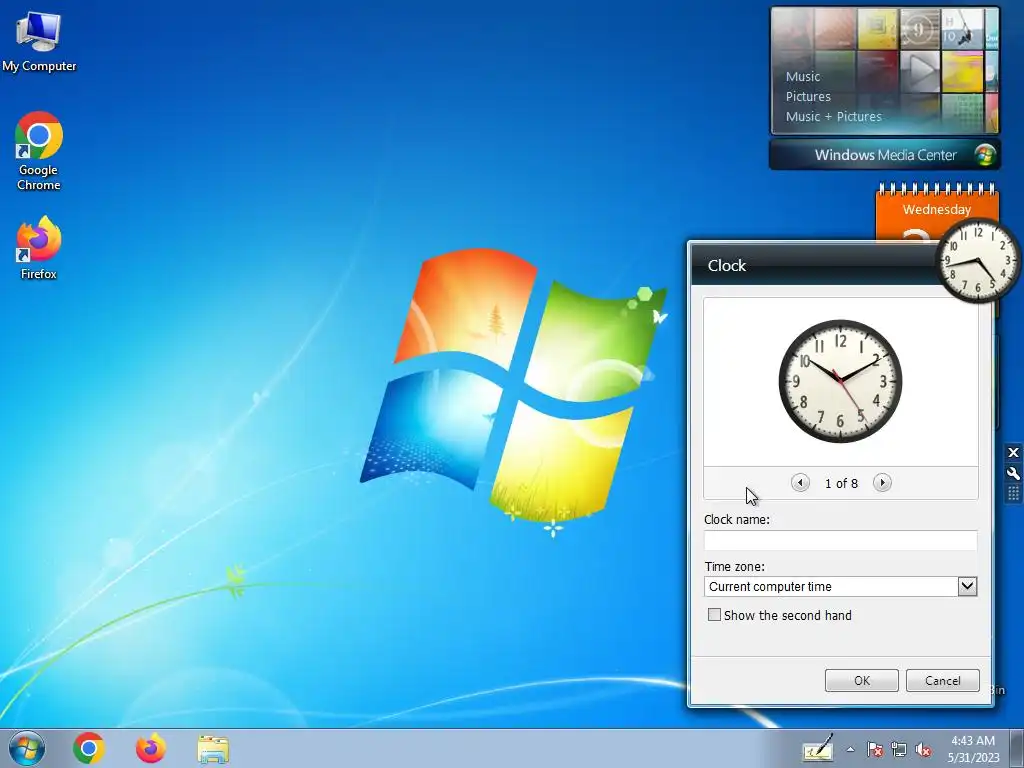1024x768 pixels.
Task: Open the tablet input panel taskbar icon
Action: (818, 748)
